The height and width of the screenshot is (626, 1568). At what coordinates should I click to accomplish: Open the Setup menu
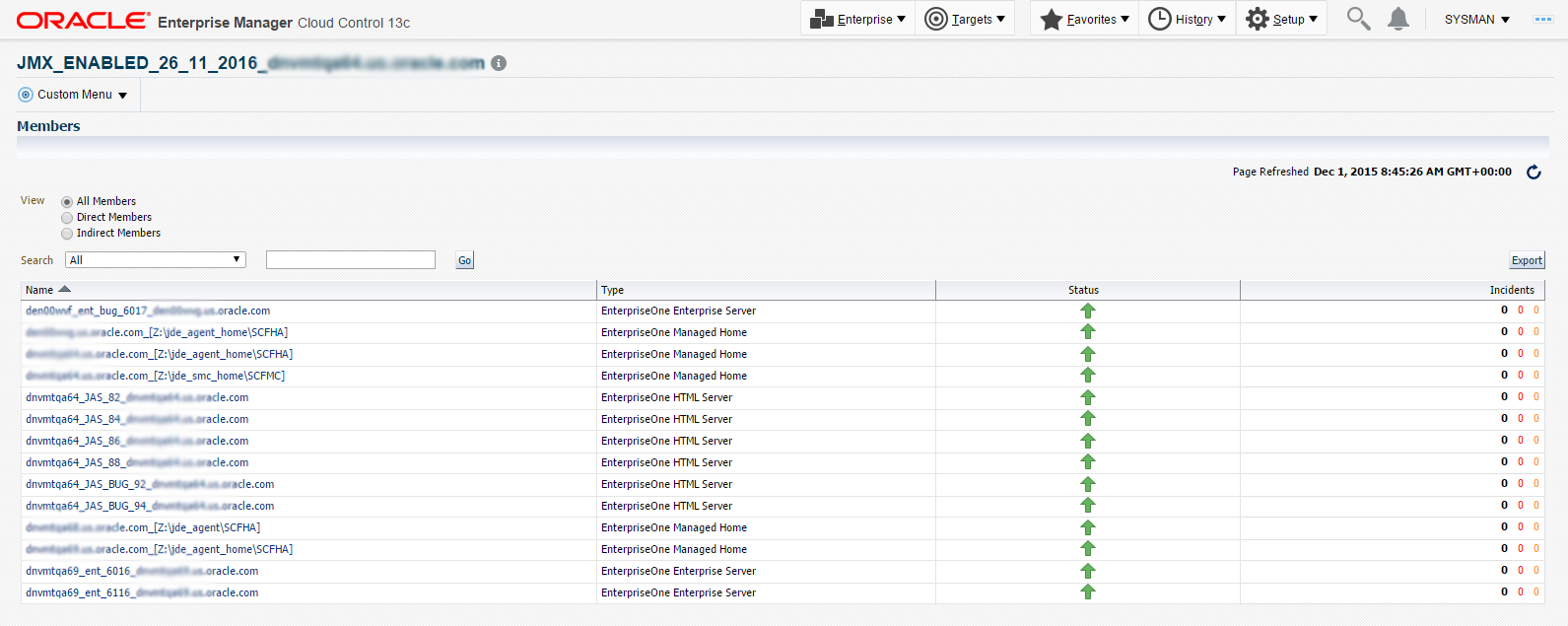[x=1281, y=19]
